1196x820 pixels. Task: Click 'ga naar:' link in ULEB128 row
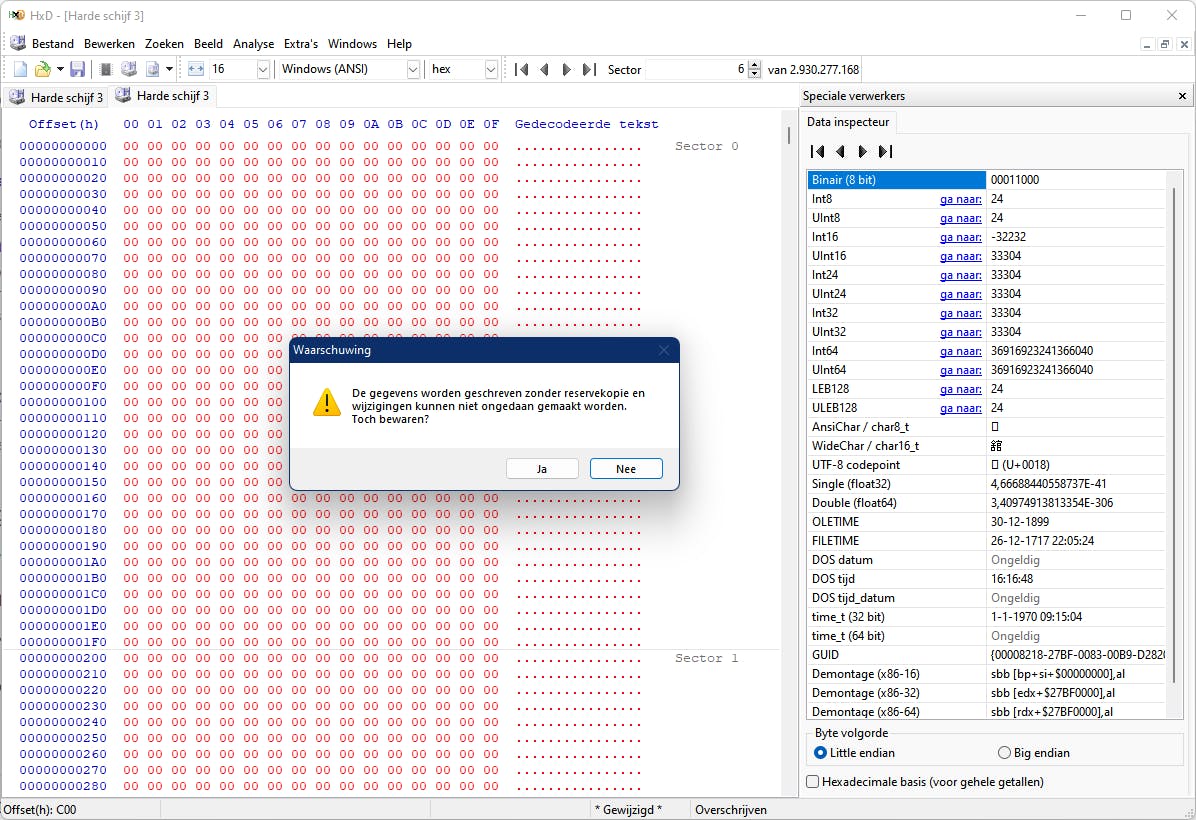tap(960, 408)
